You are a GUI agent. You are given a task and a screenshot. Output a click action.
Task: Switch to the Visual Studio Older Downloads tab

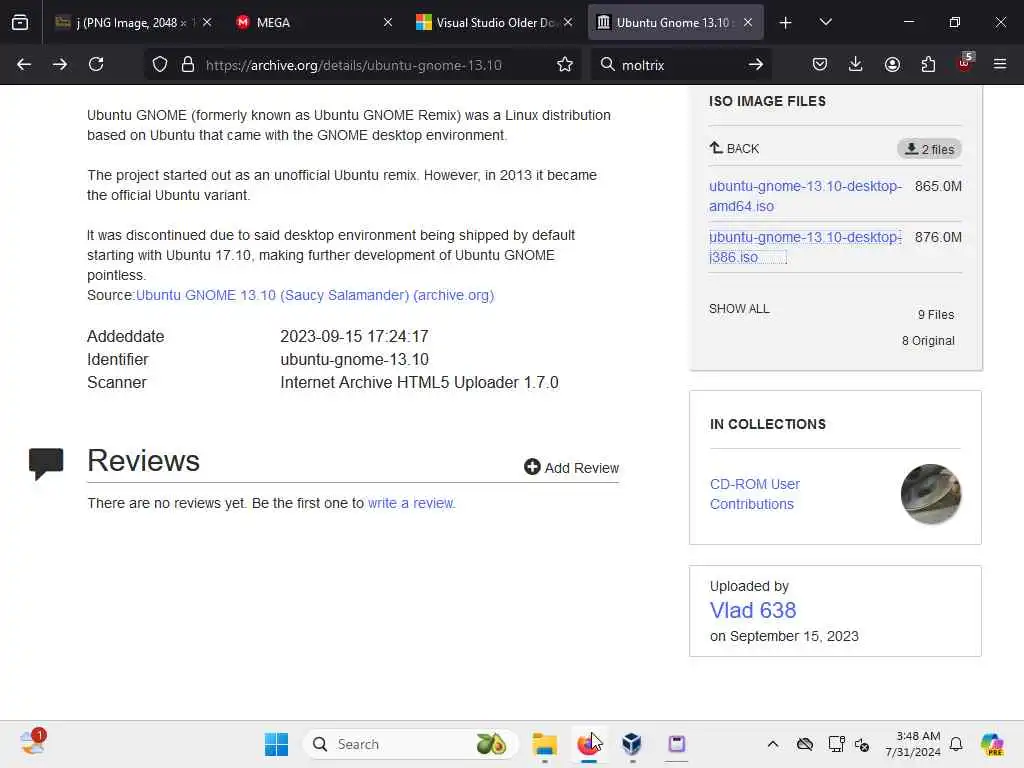click(495, 23)
